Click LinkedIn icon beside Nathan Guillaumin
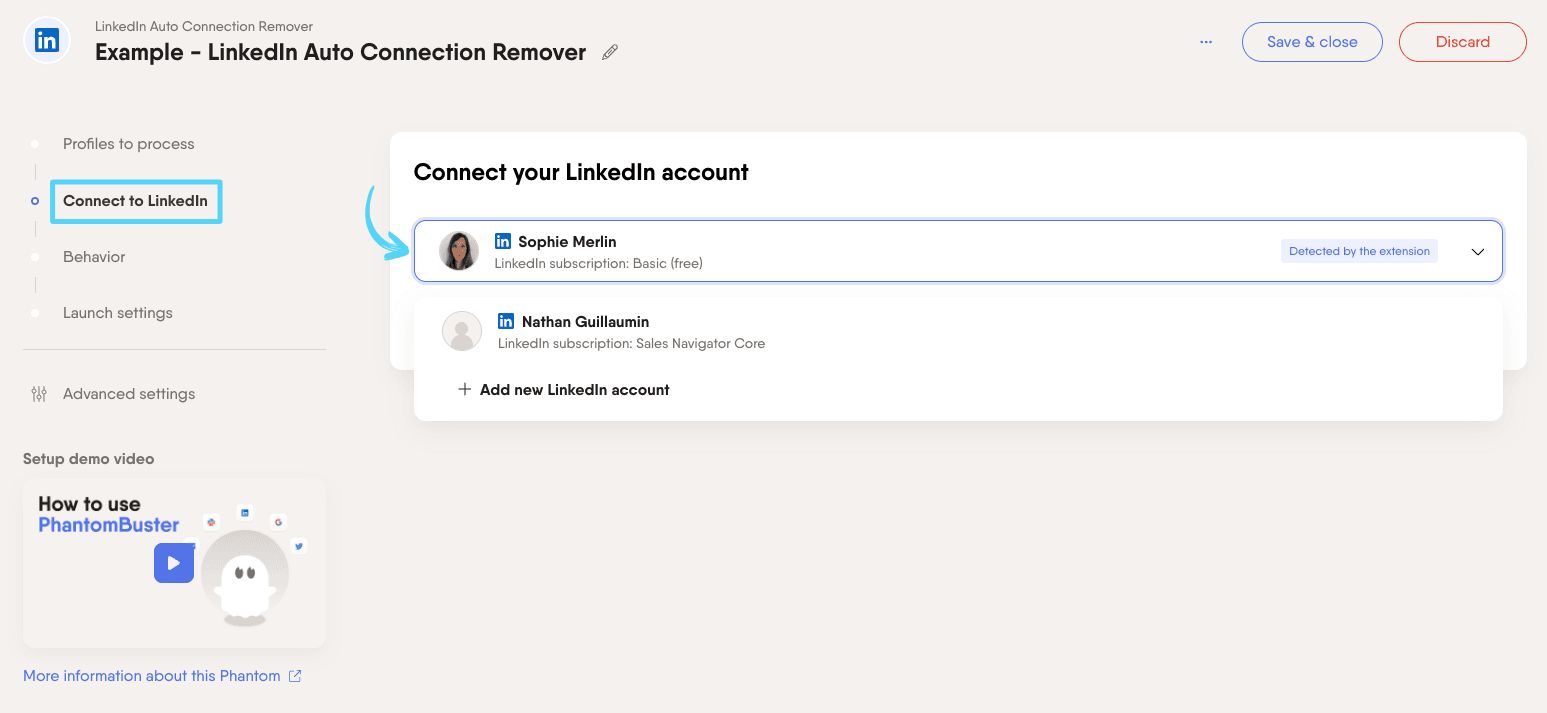 pos(506,321)
